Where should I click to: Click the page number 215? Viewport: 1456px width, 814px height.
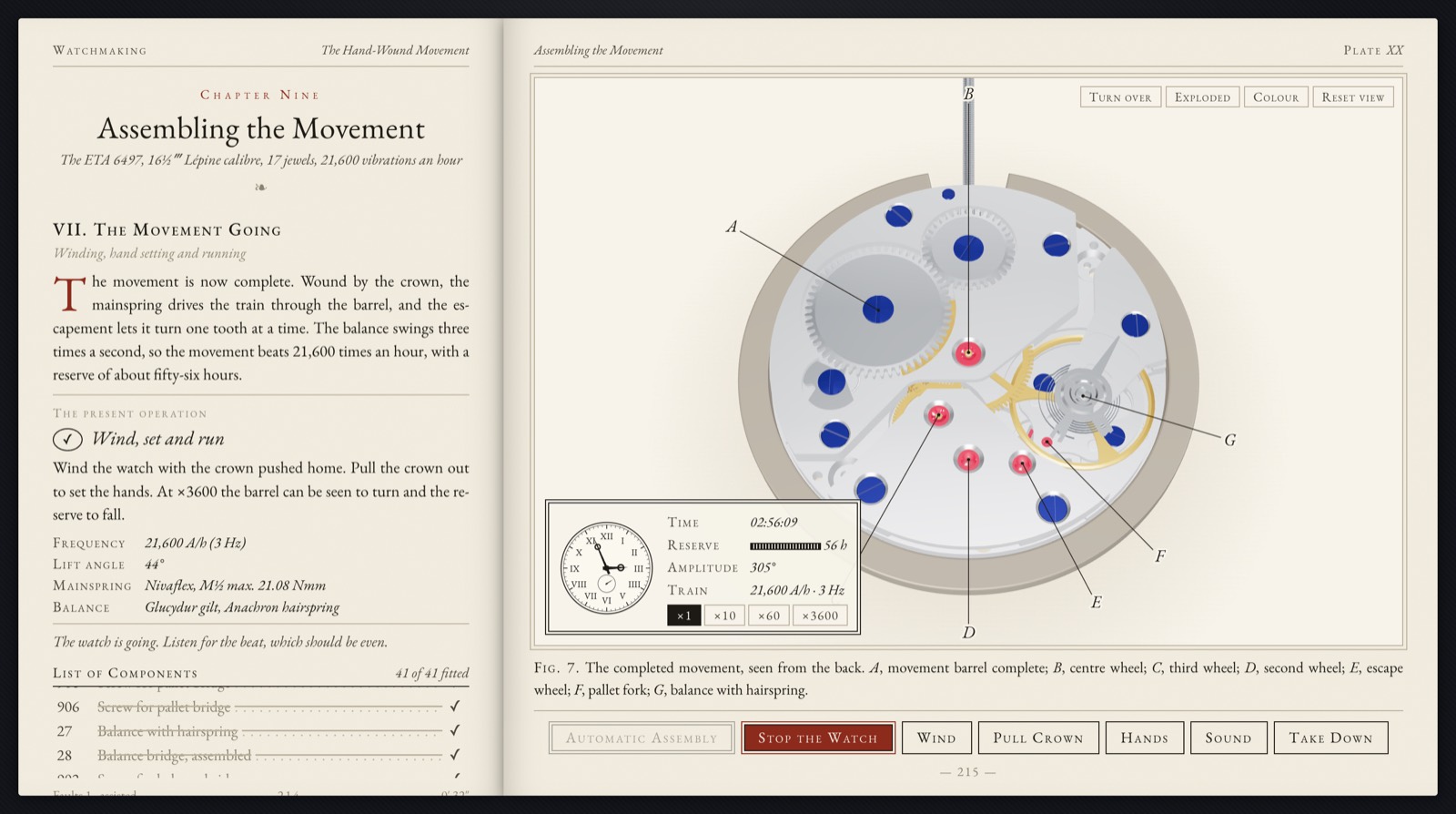pyautogui.click(x=968, y=771)
